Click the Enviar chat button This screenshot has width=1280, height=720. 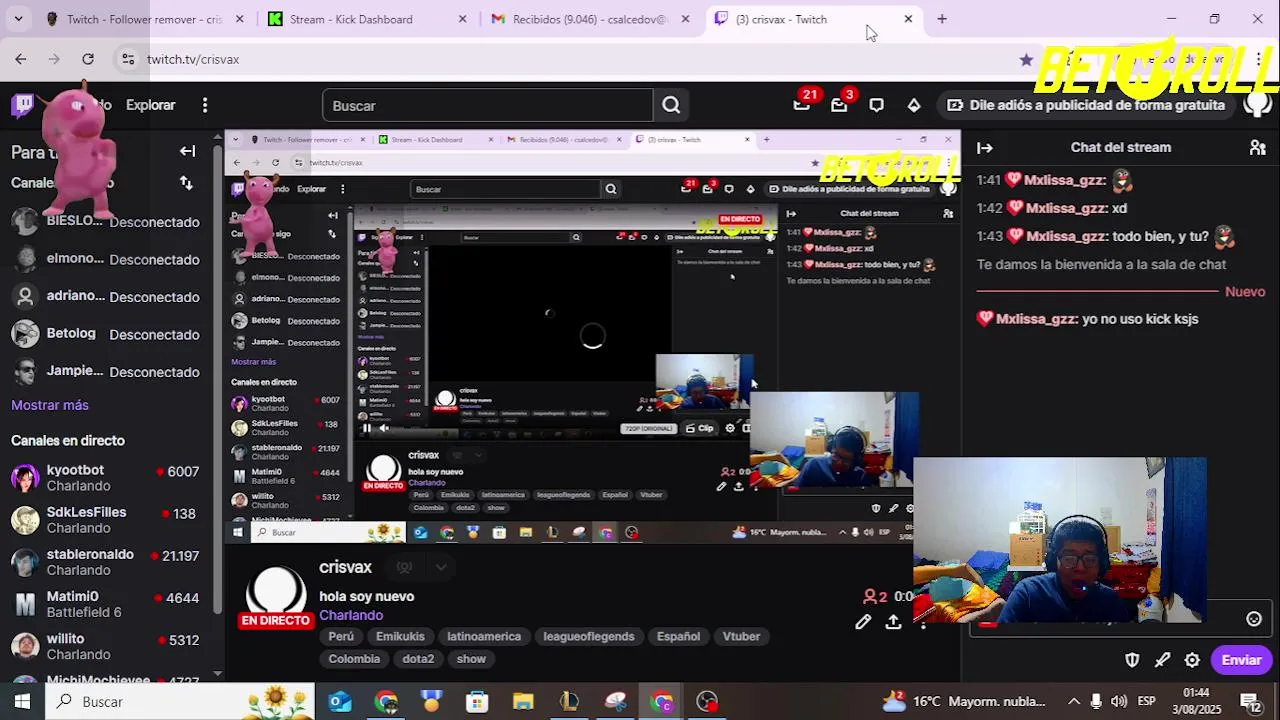point(1241,660)
